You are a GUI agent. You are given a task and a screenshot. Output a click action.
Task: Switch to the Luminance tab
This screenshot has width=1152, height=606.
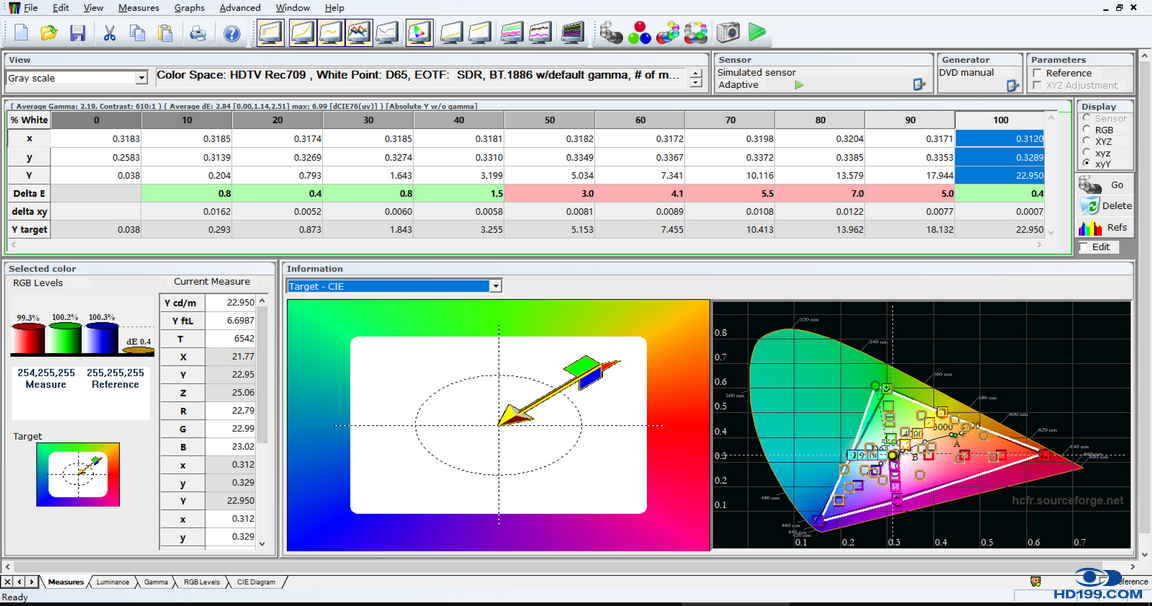112,582
